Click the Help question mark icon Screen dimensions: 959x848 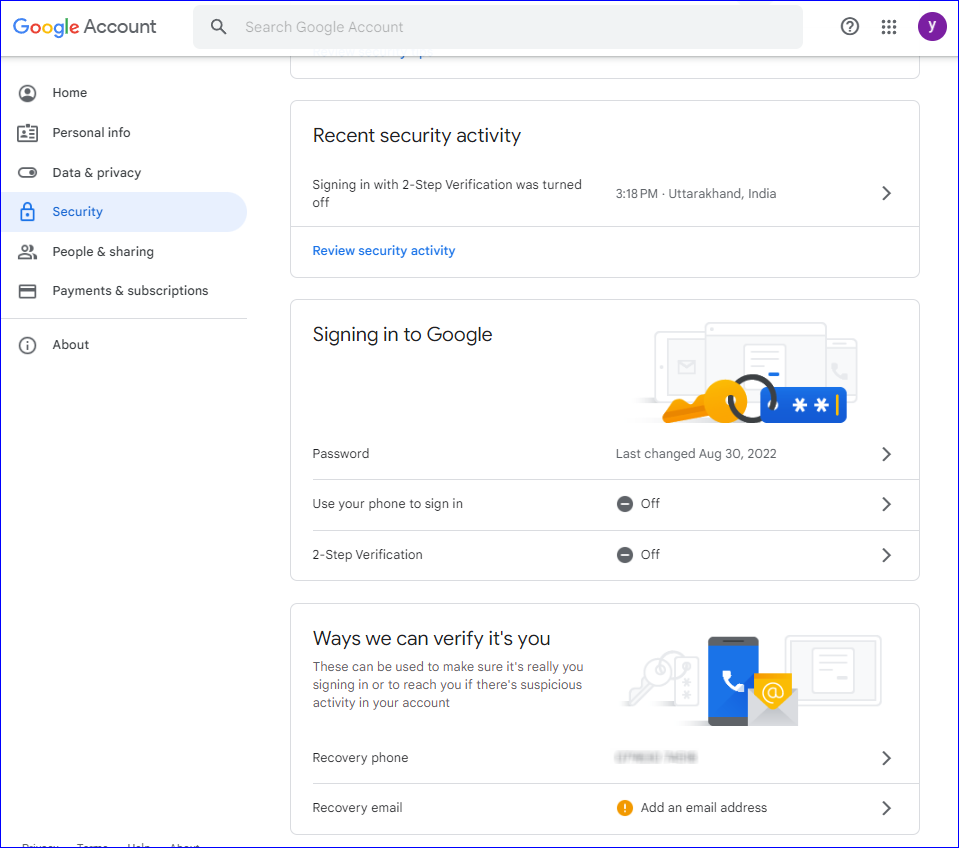(x=849, y=26)
